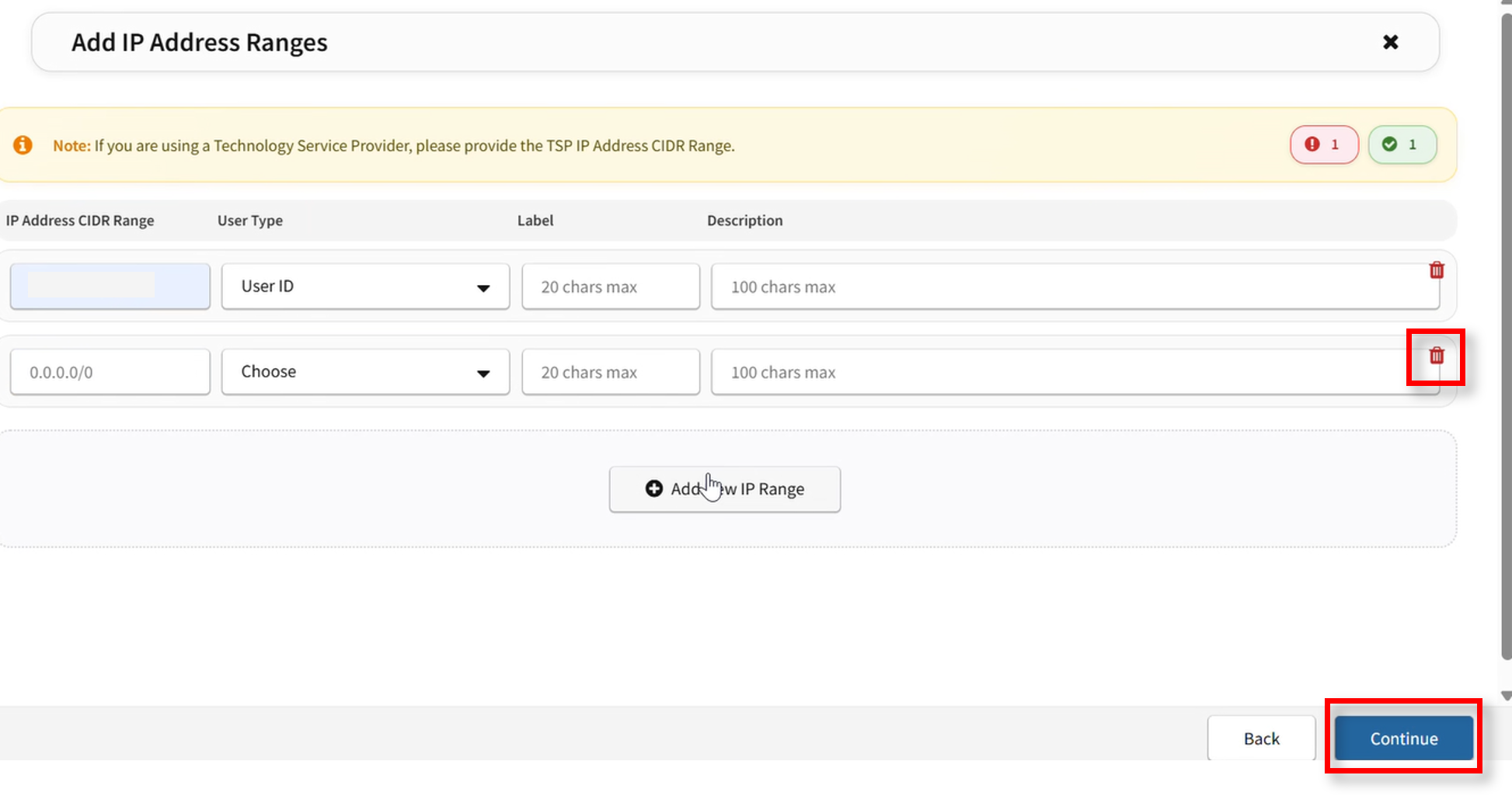The width and height of the screenshot is (1512, 796).
Task: Click the Back button
Action: [x=1261, y=739]
